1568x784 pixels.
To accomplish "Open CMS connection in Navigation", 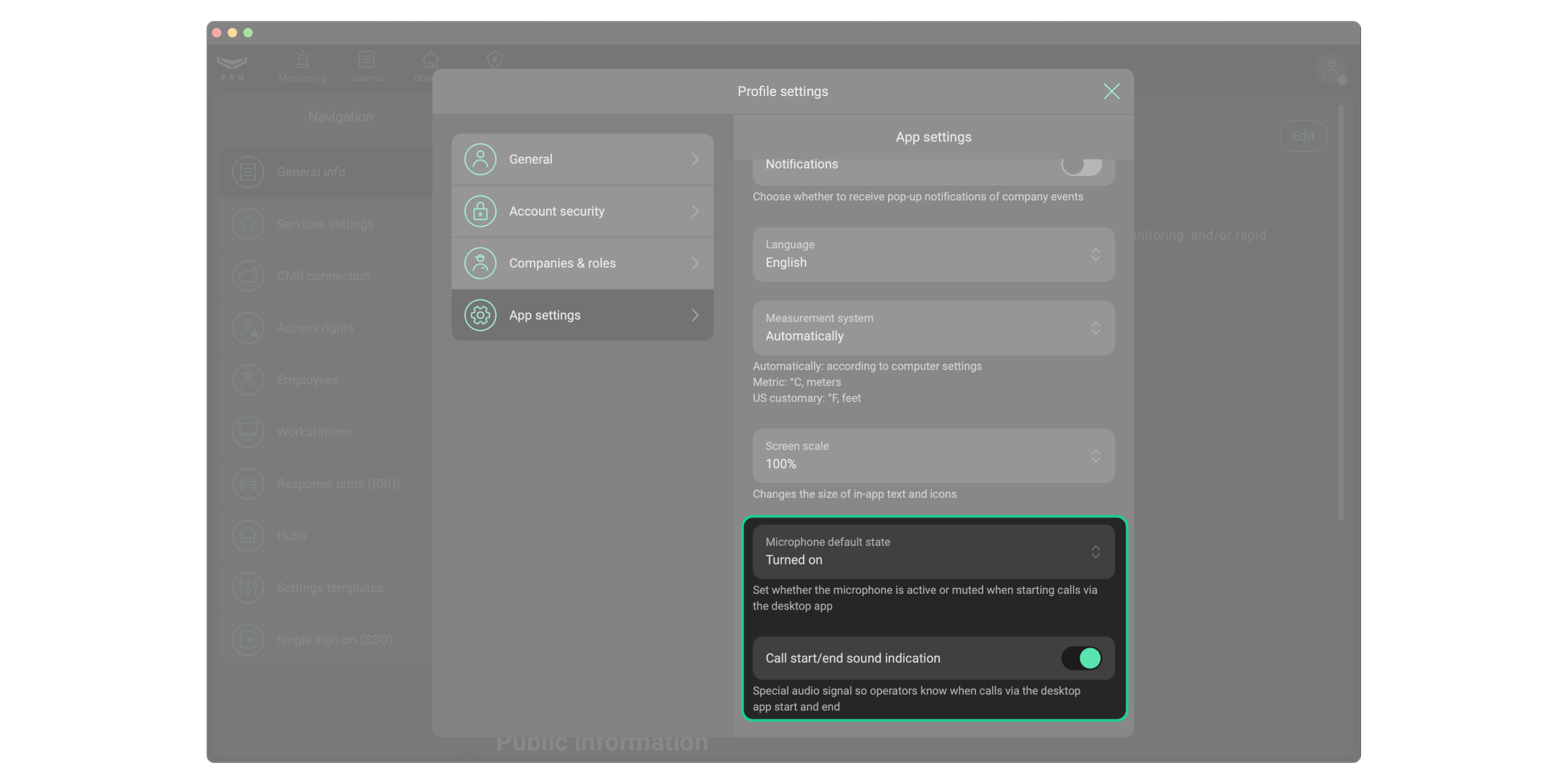I will tap(325, 276).
